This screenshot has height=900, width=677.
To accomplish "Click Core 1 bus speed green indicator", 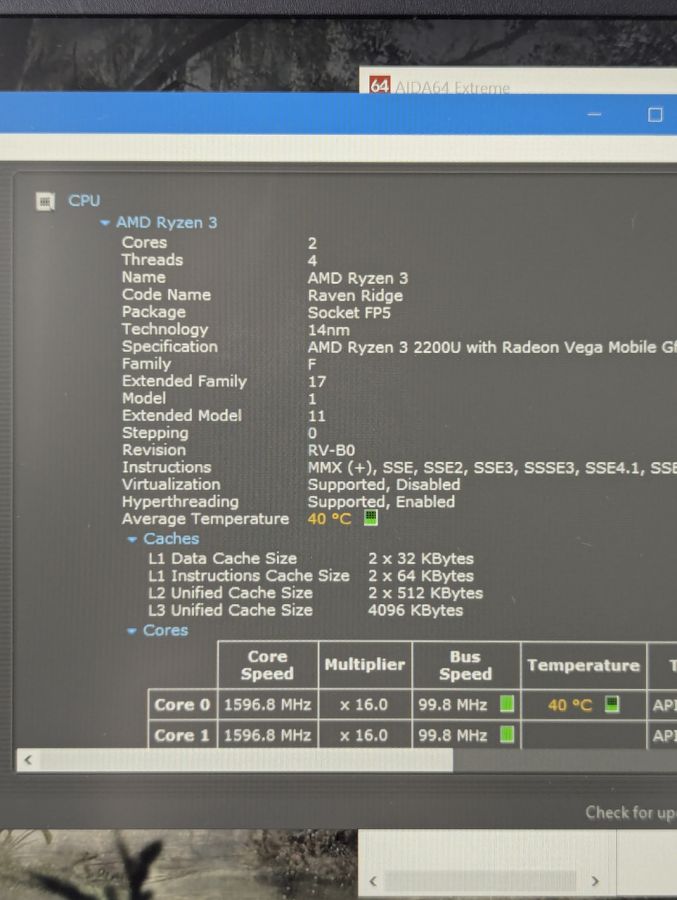I will click(507, 734).
